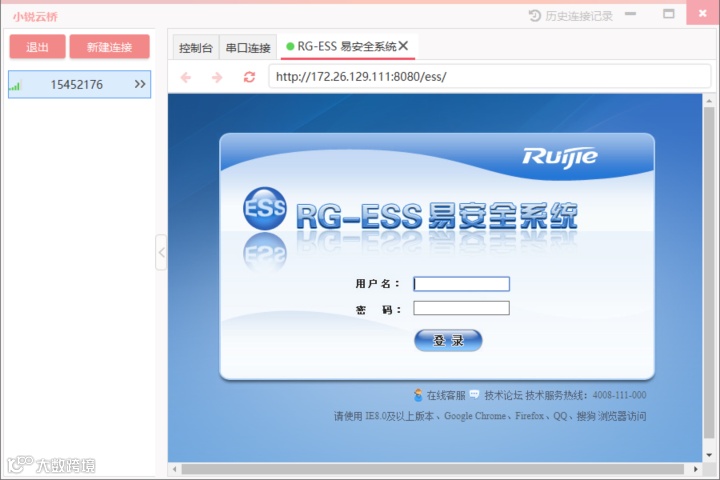Switch to the 串口连接 tab

[x=248, y=48]
